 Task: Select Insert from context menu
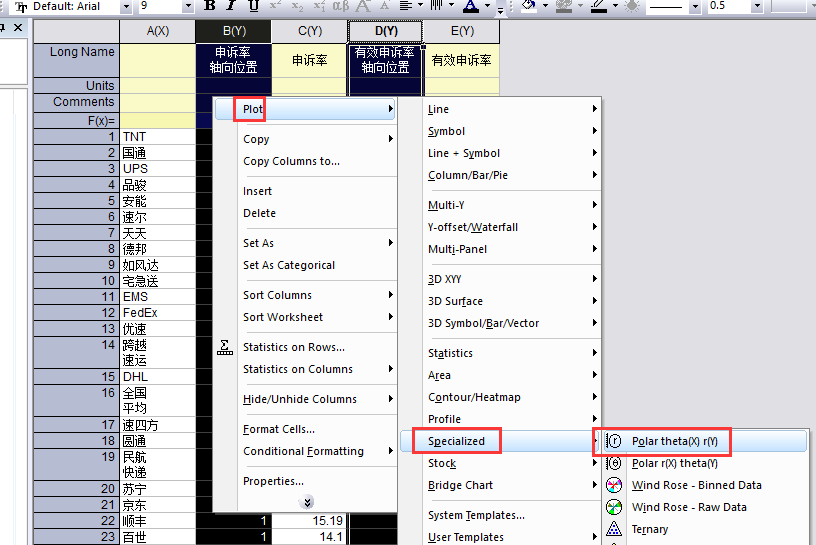click(305, 191)
